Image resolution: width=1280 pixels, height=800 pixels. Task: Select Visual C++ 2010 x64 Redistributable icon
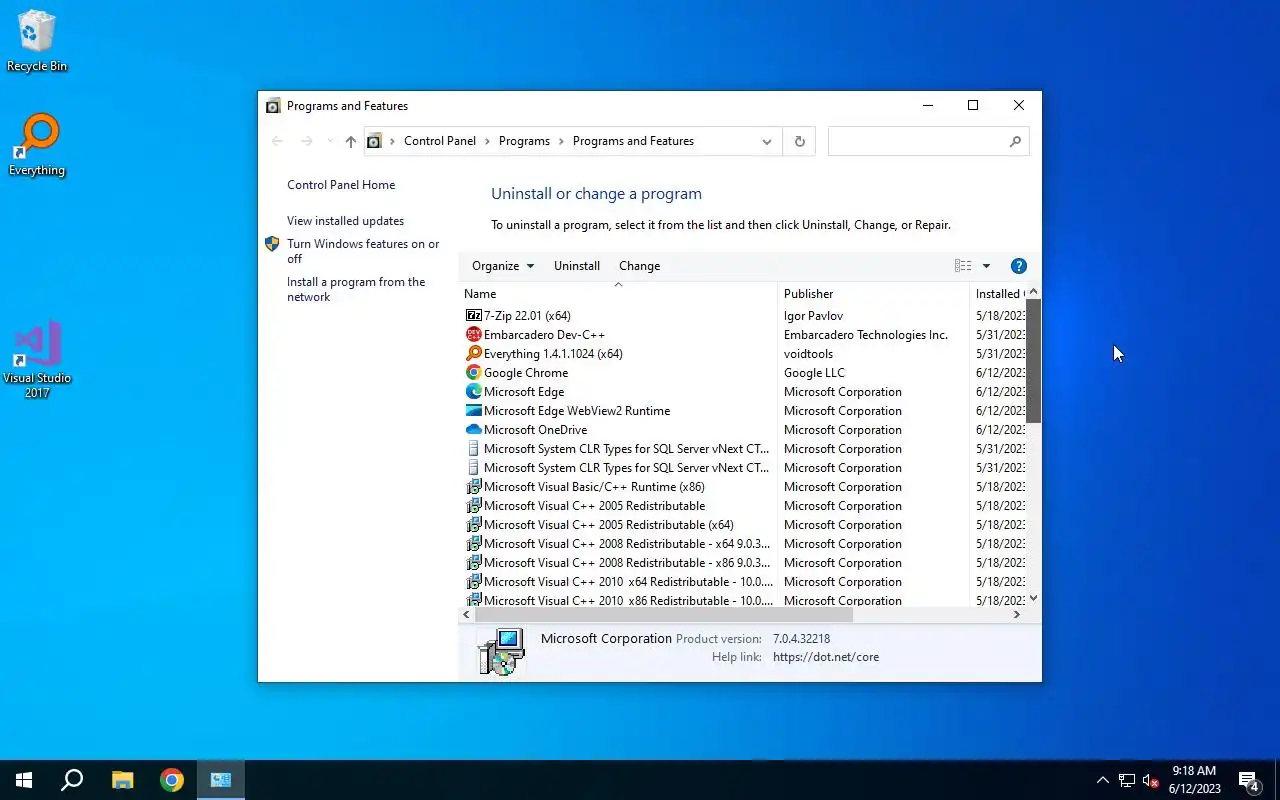point(474,582)
